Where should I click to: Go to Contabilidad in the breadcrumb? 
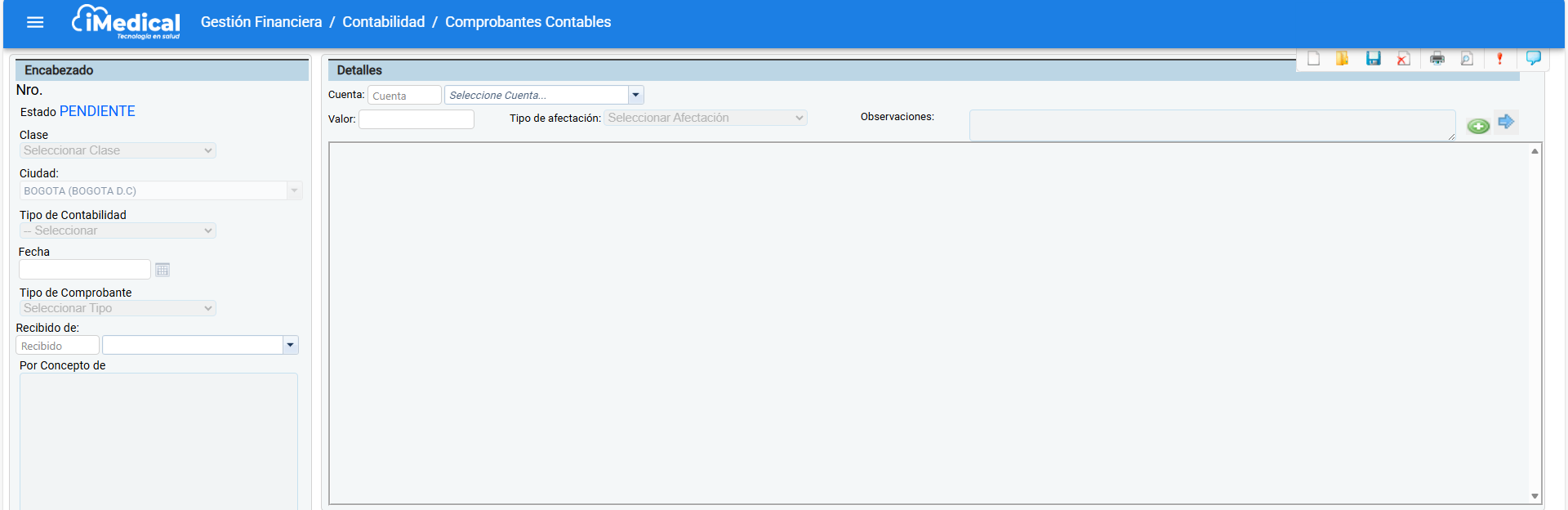(x=383, y=22)
